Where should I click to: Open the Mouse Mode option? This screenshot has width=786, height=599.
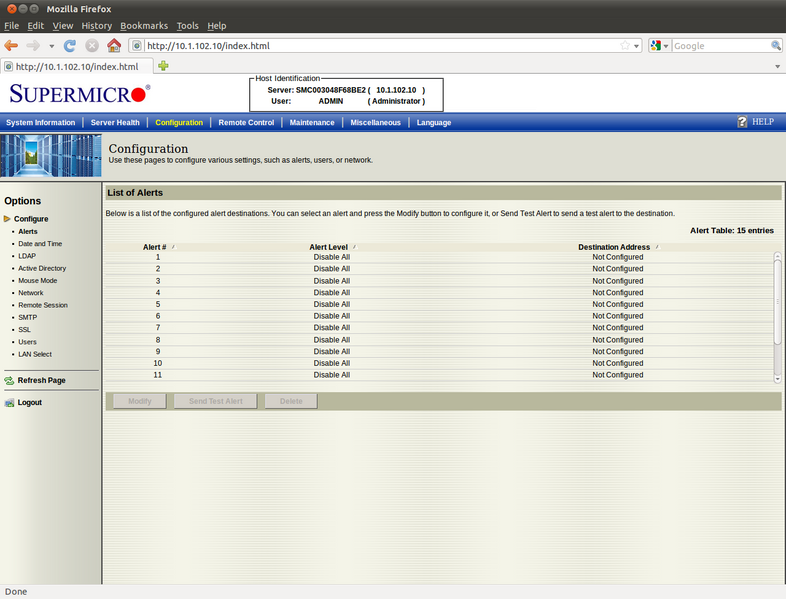(38, 280)
